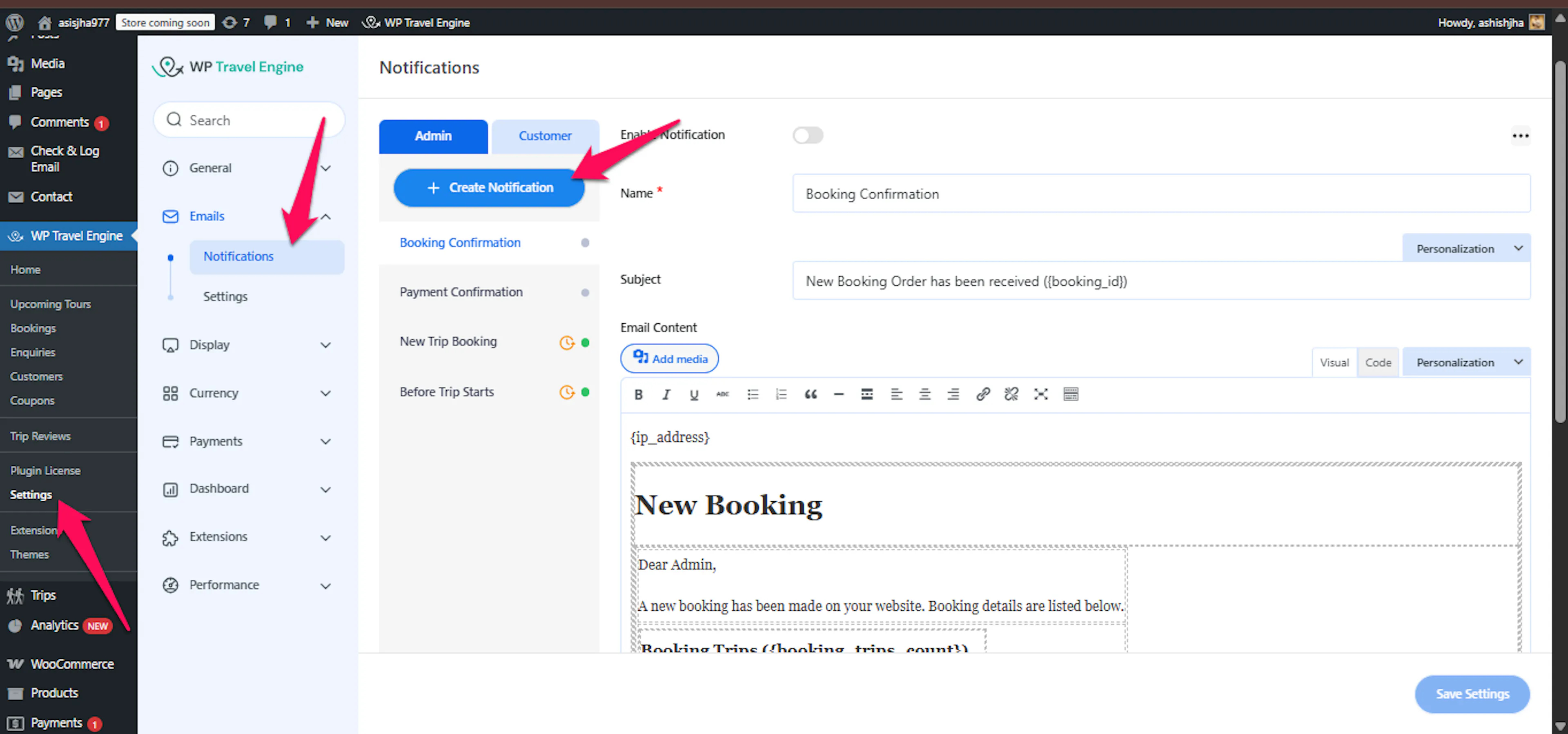Screen dimensions: 1568x734
Task: Select the bulleted list icon
Action: click(752, 394)
